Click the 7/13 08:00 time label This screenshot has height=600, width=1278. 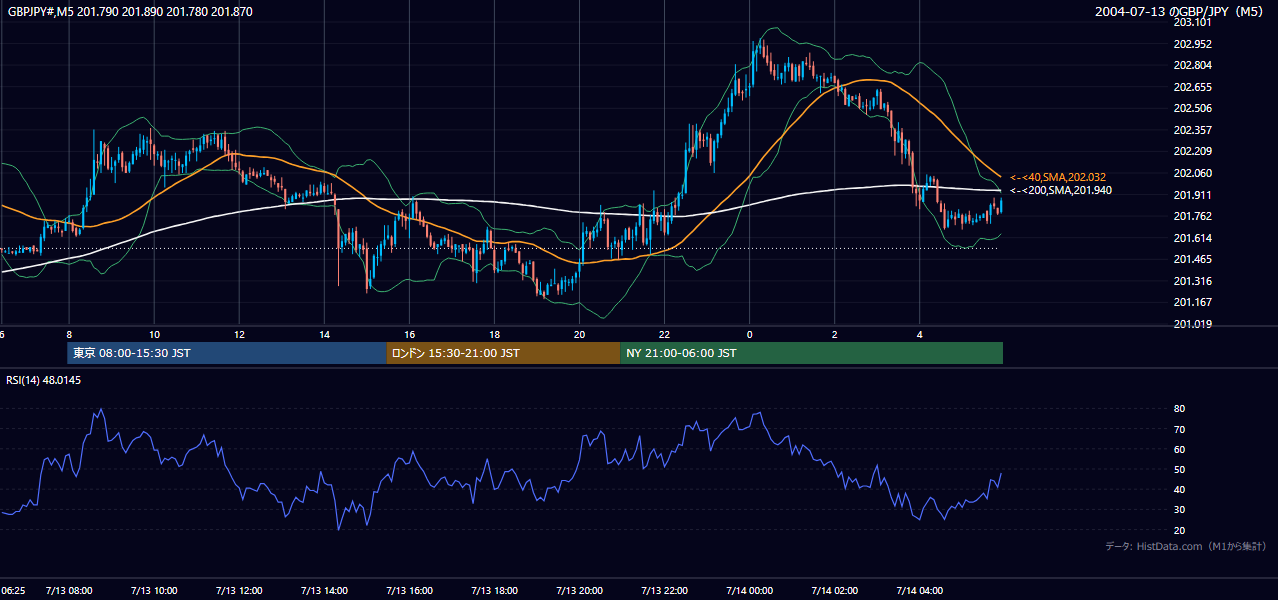[x=69, y=590]
